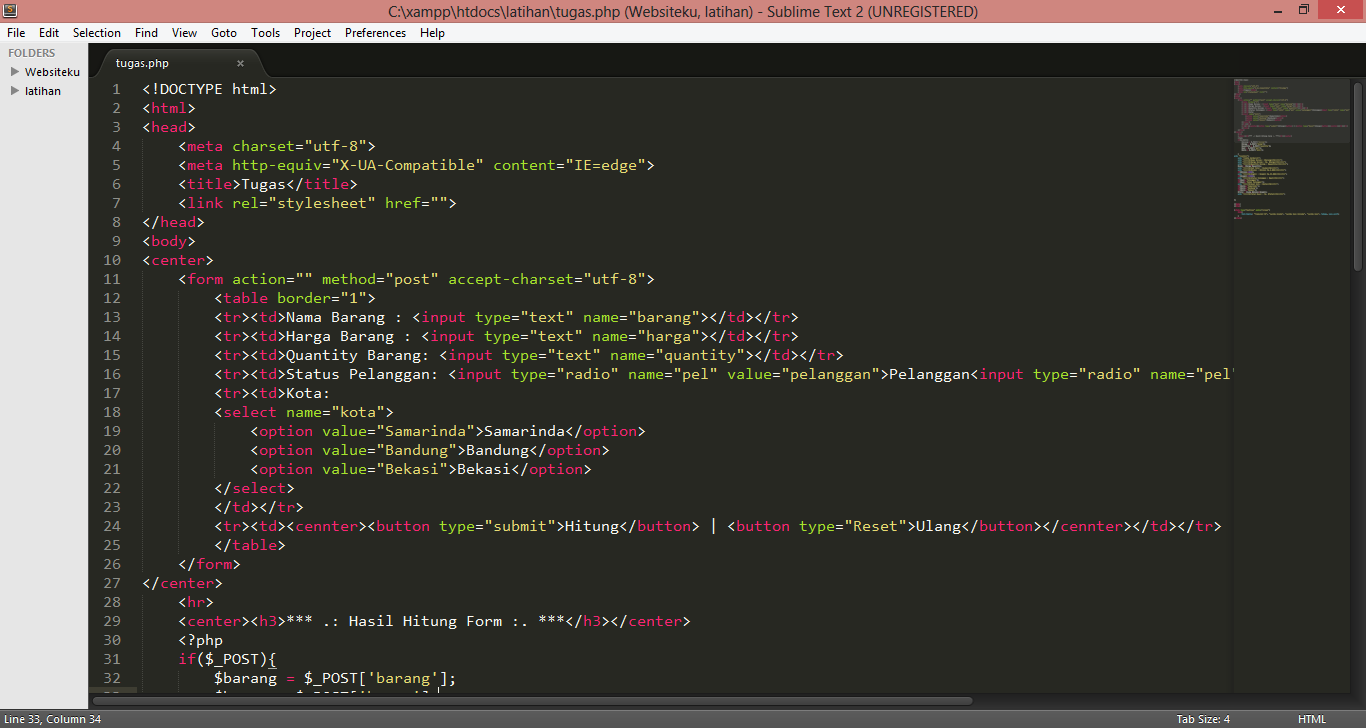The height and width of the screenshot is (728, 1366).
Task: Open the Tools menu
Action: point(265,32)
